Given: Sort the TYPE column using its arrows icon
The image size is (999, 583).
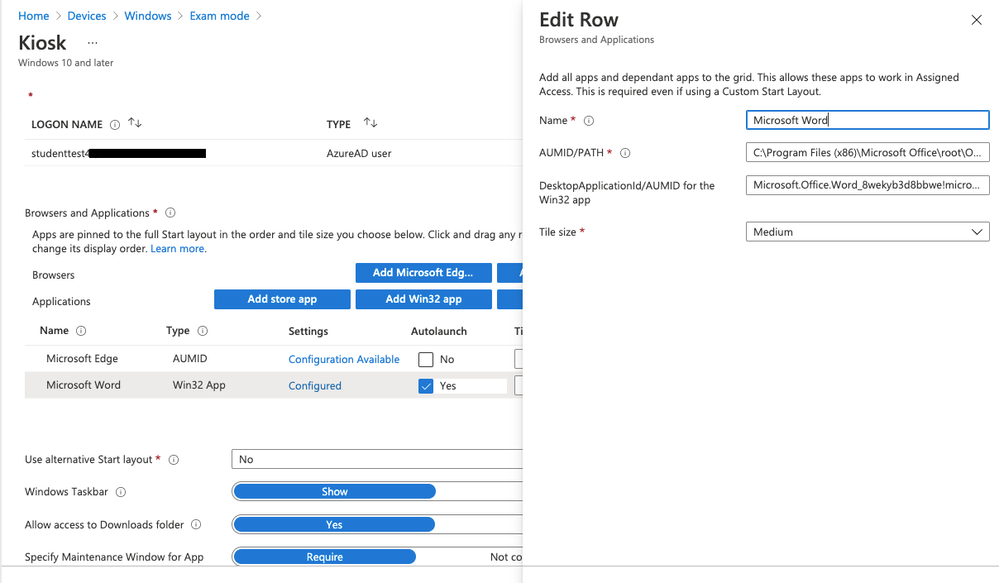Looking at the screenshot, I should tap(370, 123).
